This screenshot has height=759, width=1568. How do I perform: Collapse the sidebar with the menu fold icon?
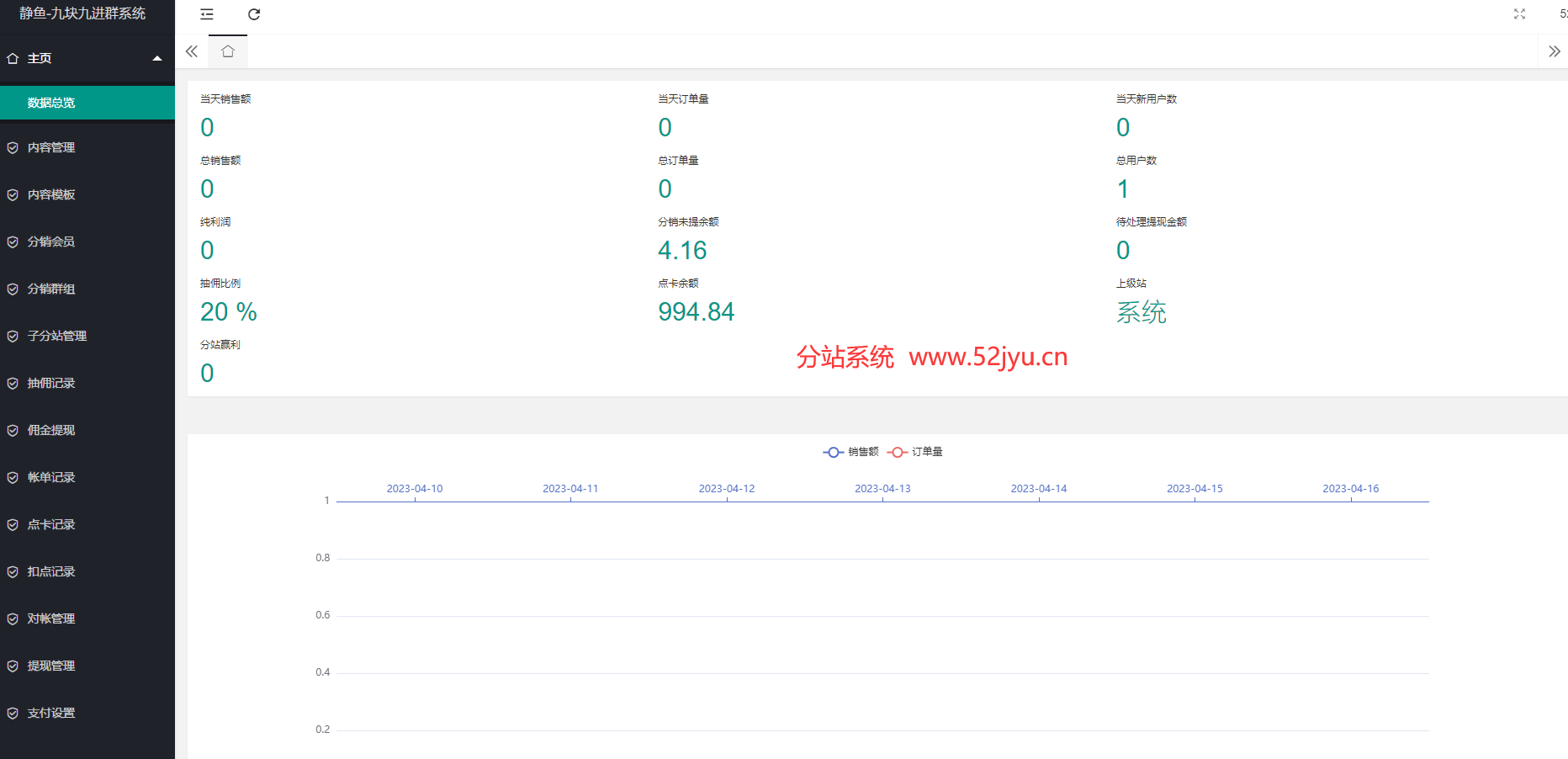point(207,14)
